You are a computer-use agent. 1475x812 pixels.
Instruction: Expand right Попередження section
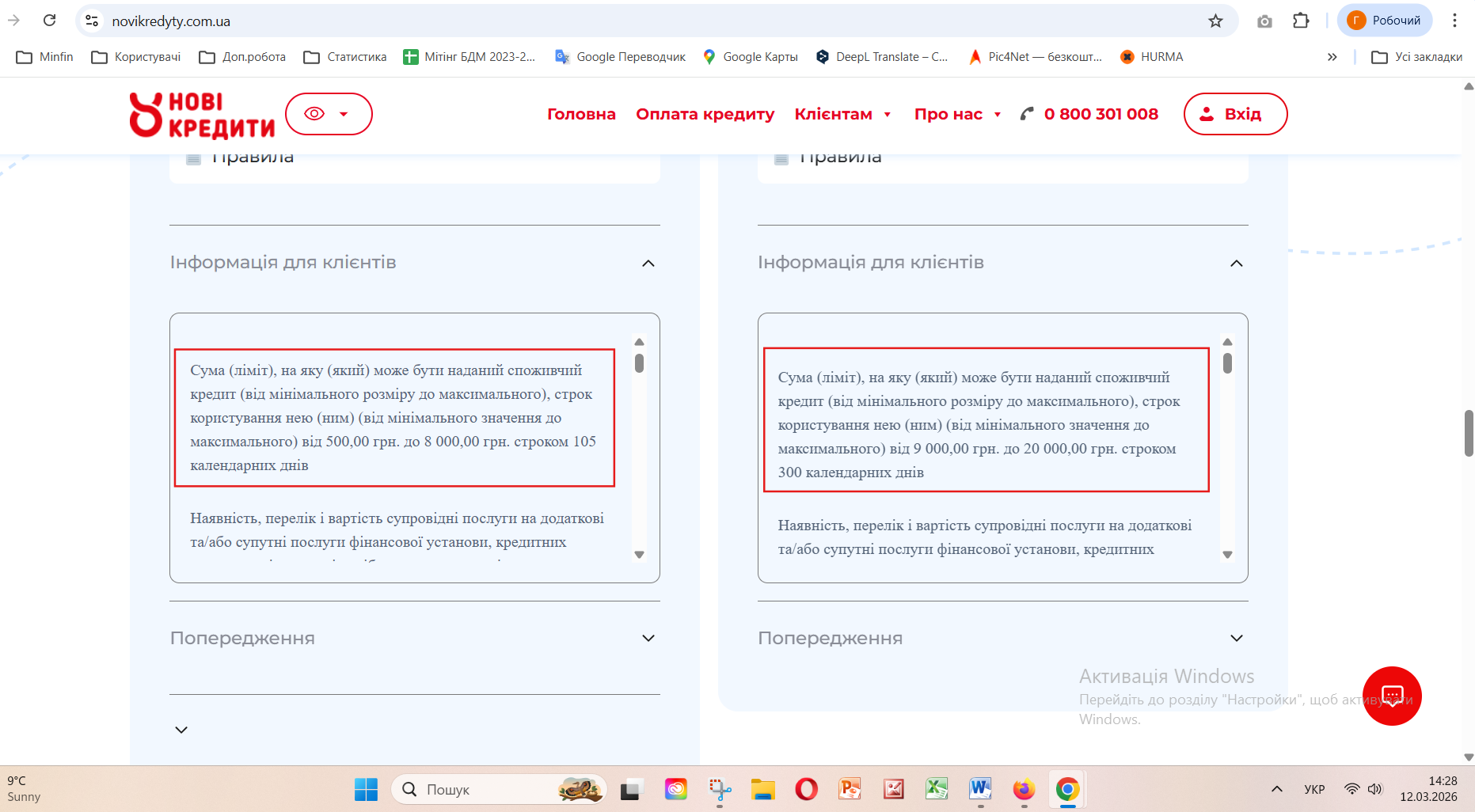[x=1237, y=638]
